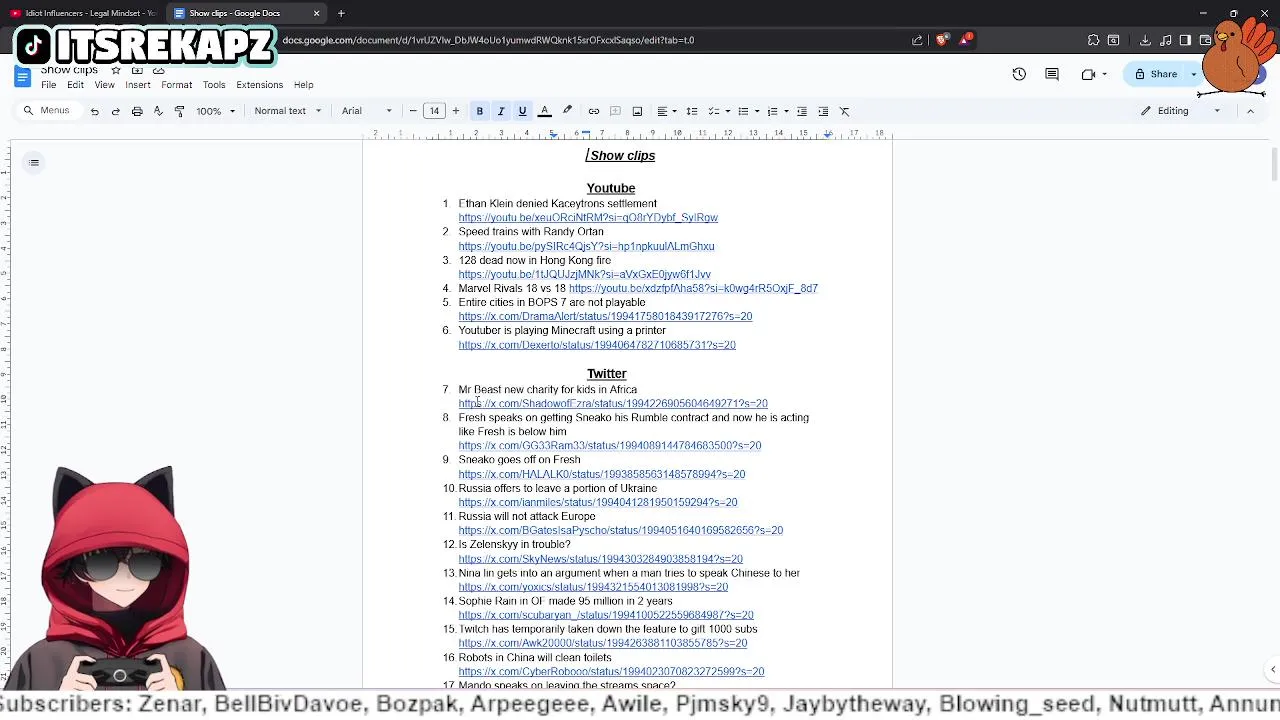The width and height of the screenshot is (1280, 720).
Task: Open the ShadowofEzra status link
Action: (613, 404)
